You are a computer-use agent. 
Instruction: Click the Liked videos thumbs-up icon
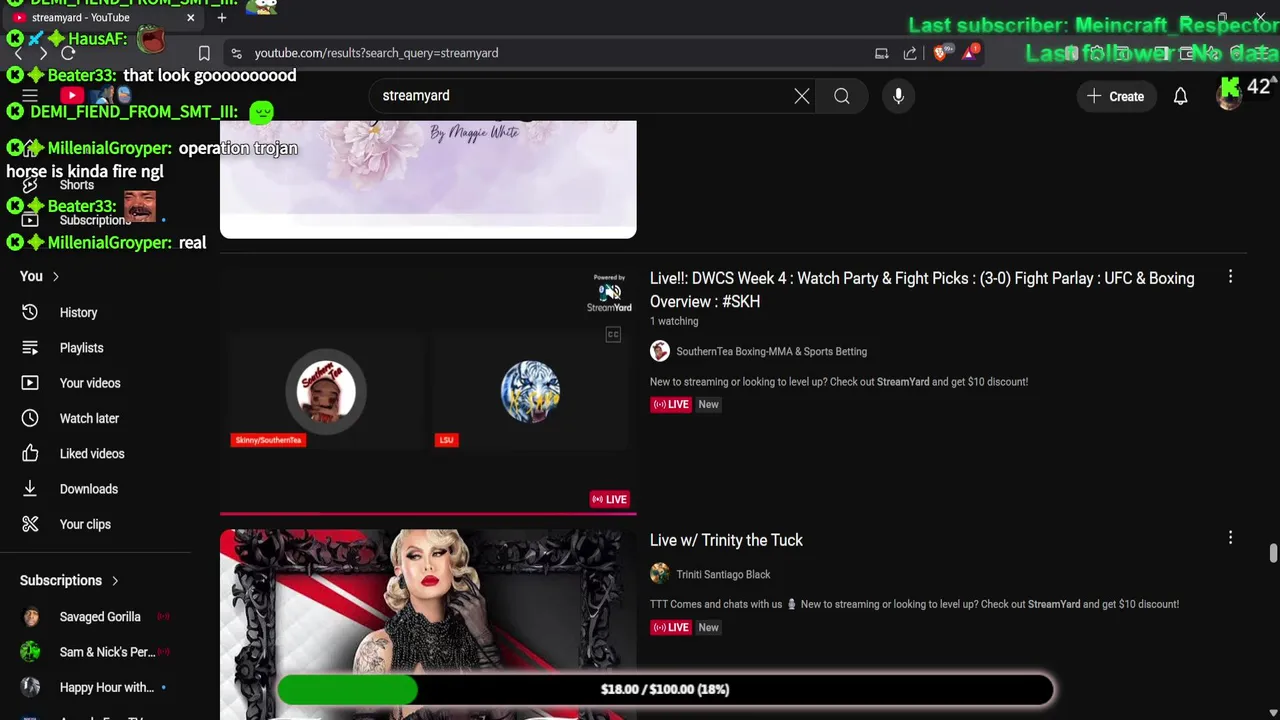30,454
